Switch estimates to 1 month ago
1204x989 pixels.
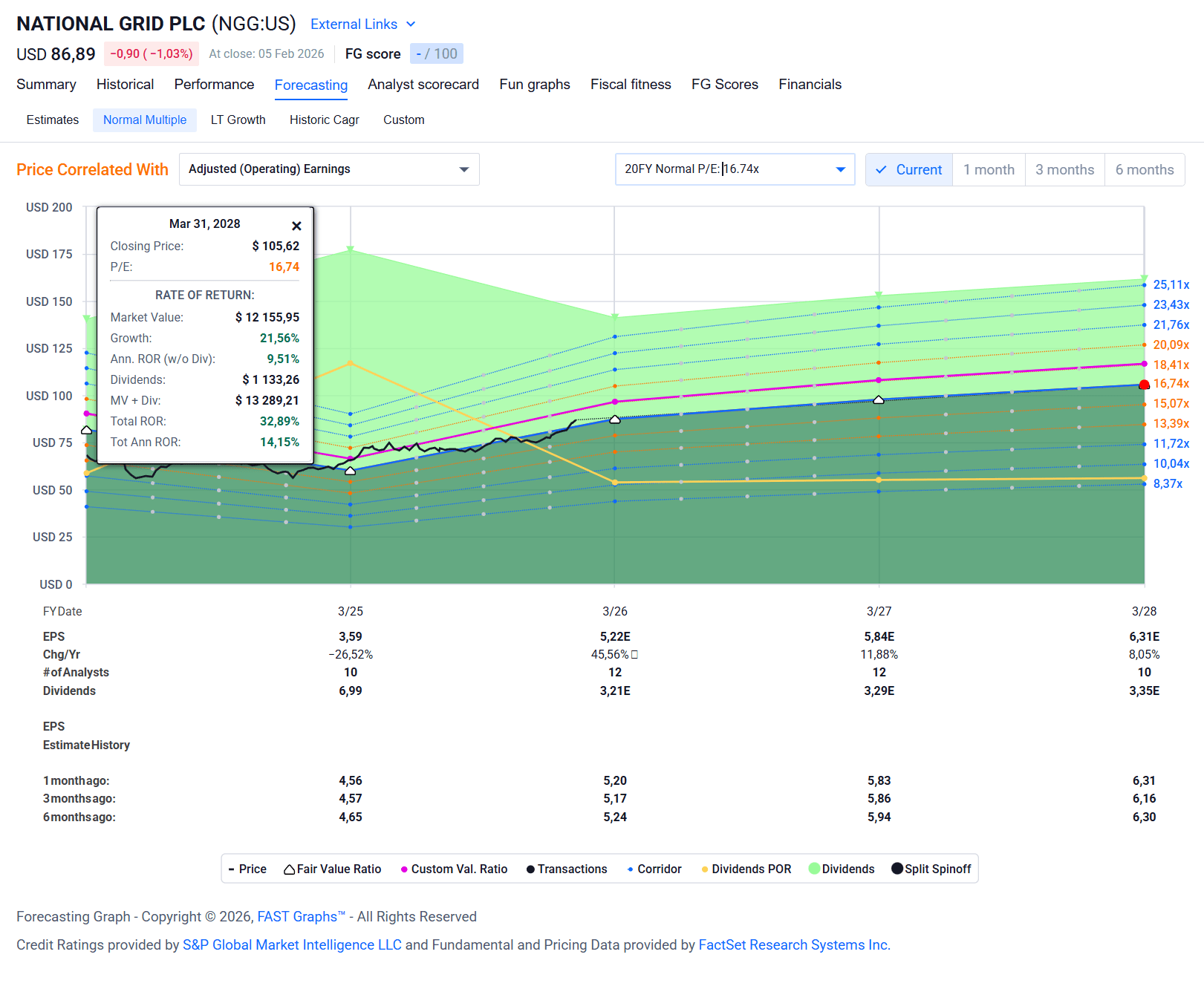click(x=989, y=169)
